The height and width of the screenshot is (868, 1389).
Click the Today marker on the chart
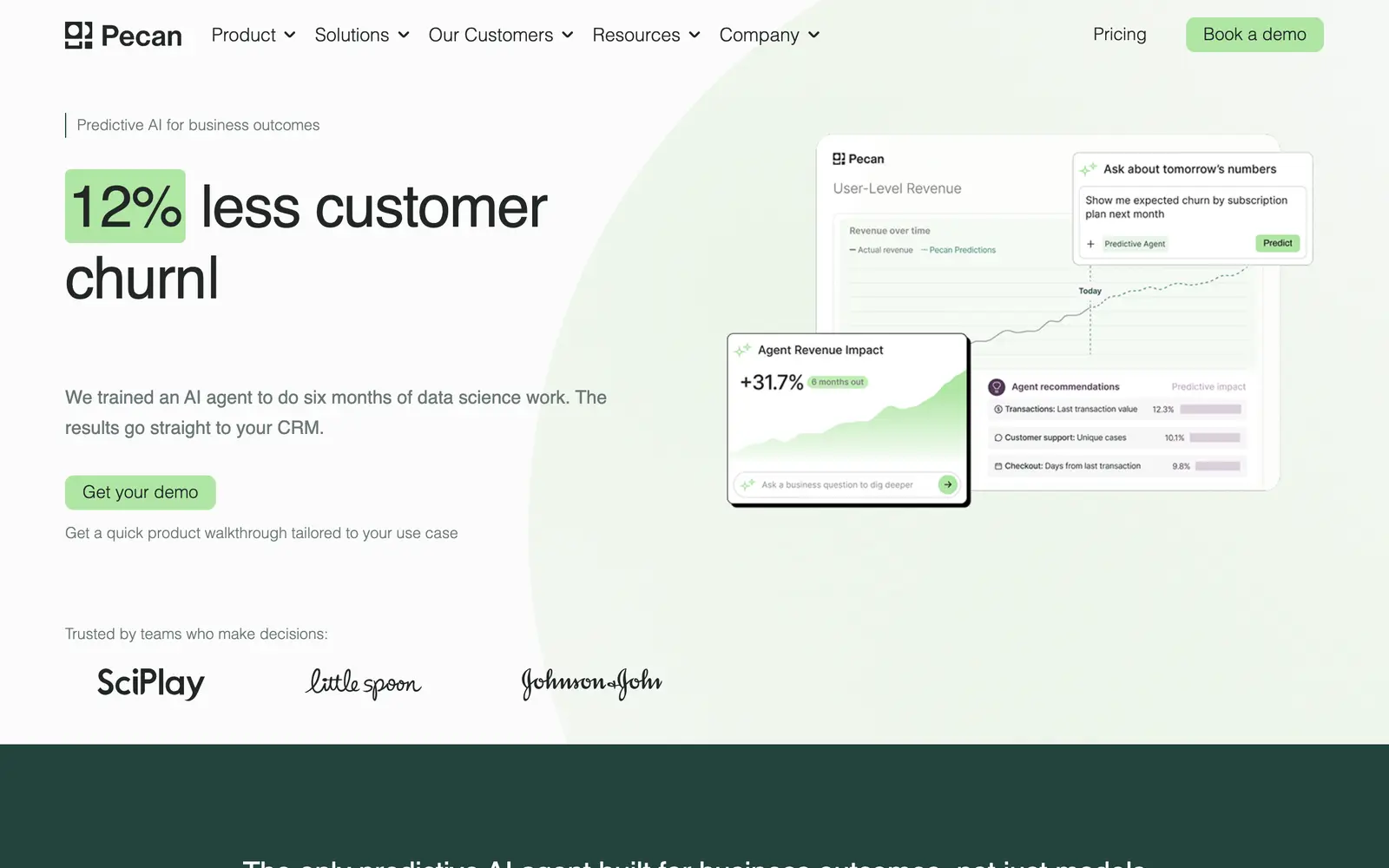[x=1089, y=291]
